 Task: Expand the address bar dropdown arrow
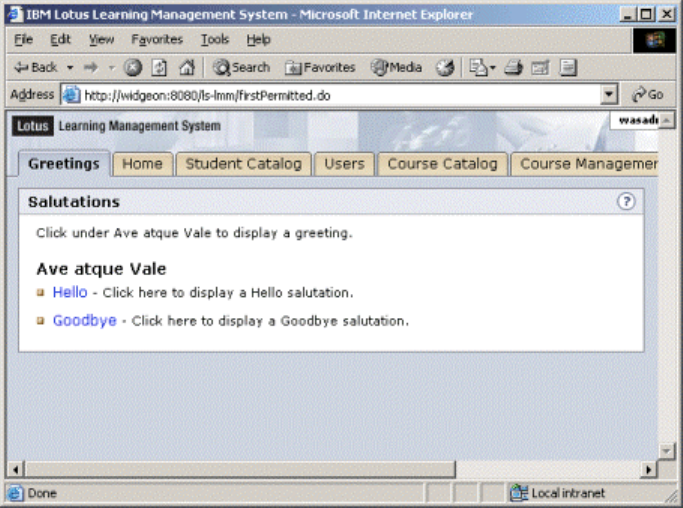(x=609, y=95)
